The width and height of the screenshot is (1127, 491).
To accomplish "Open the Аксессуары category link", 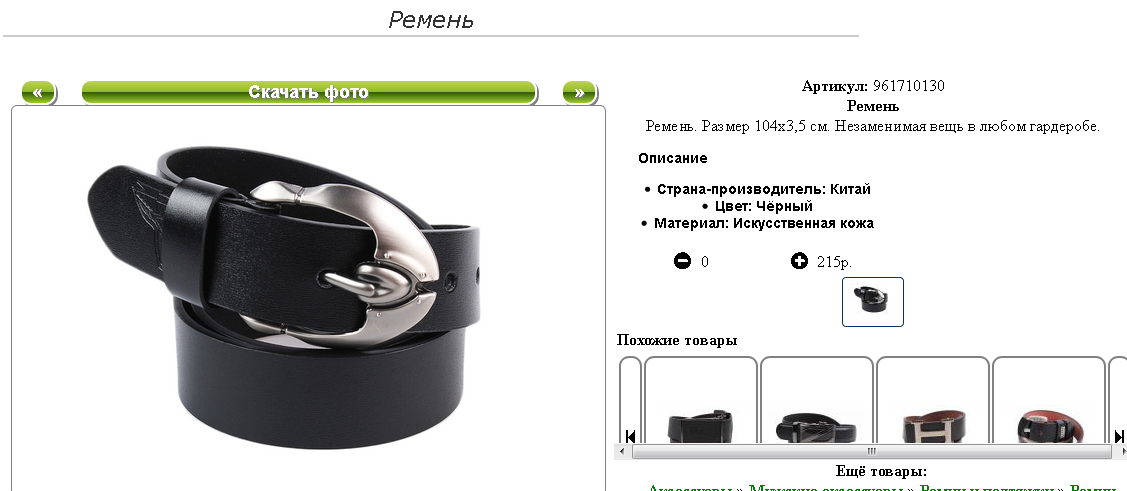I will (x=691, y=489).
